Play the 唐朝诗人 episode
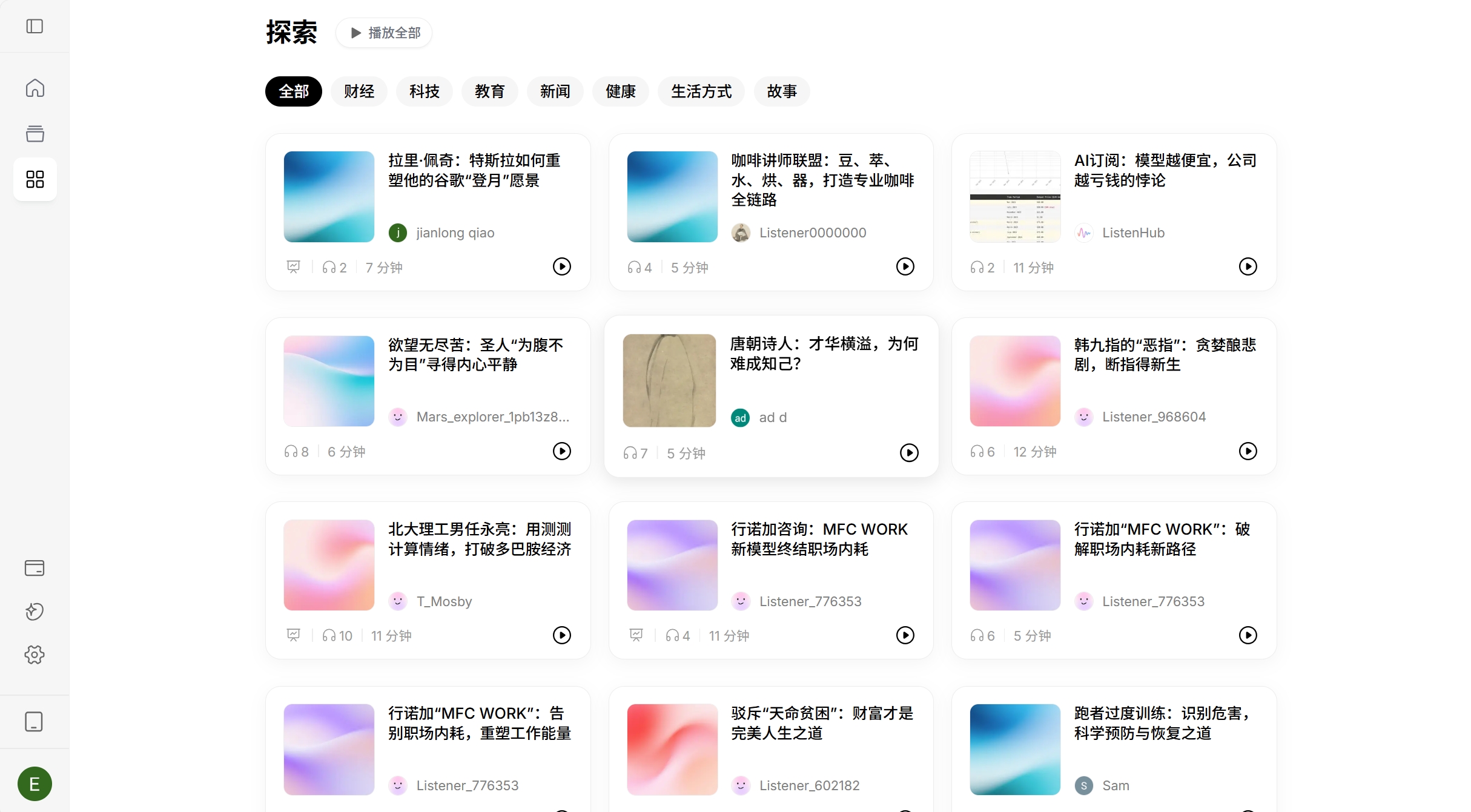The image size is (1471, 812). pyautogui.click(x=909, y=453)
